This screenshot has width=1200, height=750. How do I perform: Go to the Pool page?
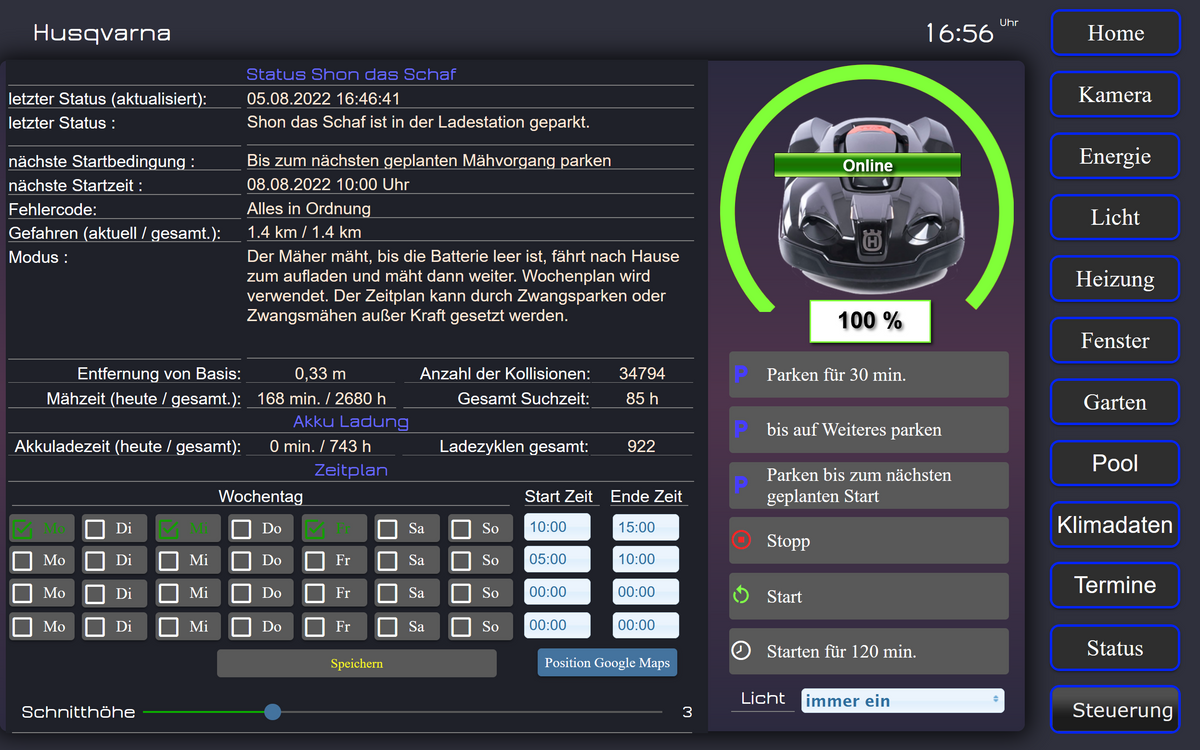1115,463
